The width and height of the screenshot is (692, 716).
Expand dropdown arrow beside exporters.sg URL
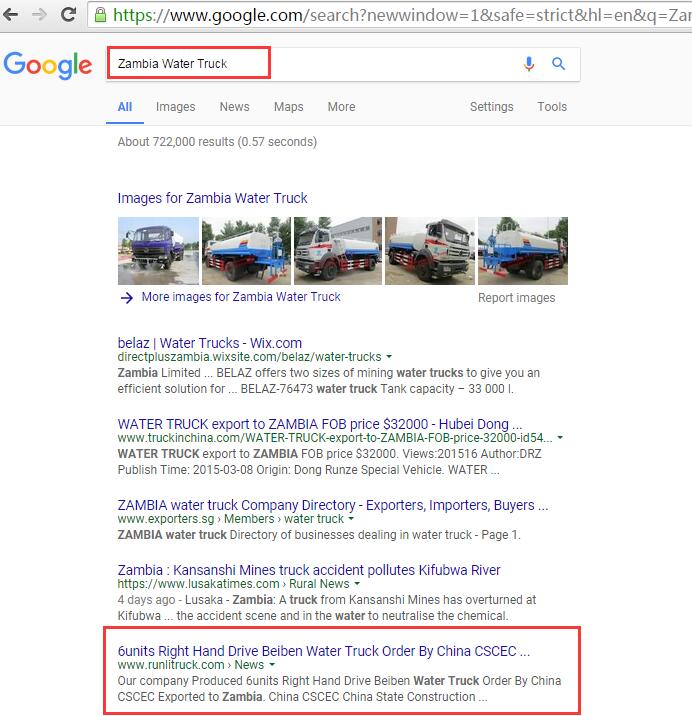pos(351,519)
